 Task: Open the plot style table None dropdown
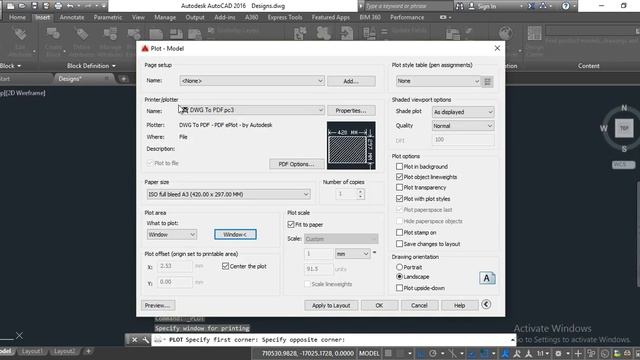click(438, 81)
